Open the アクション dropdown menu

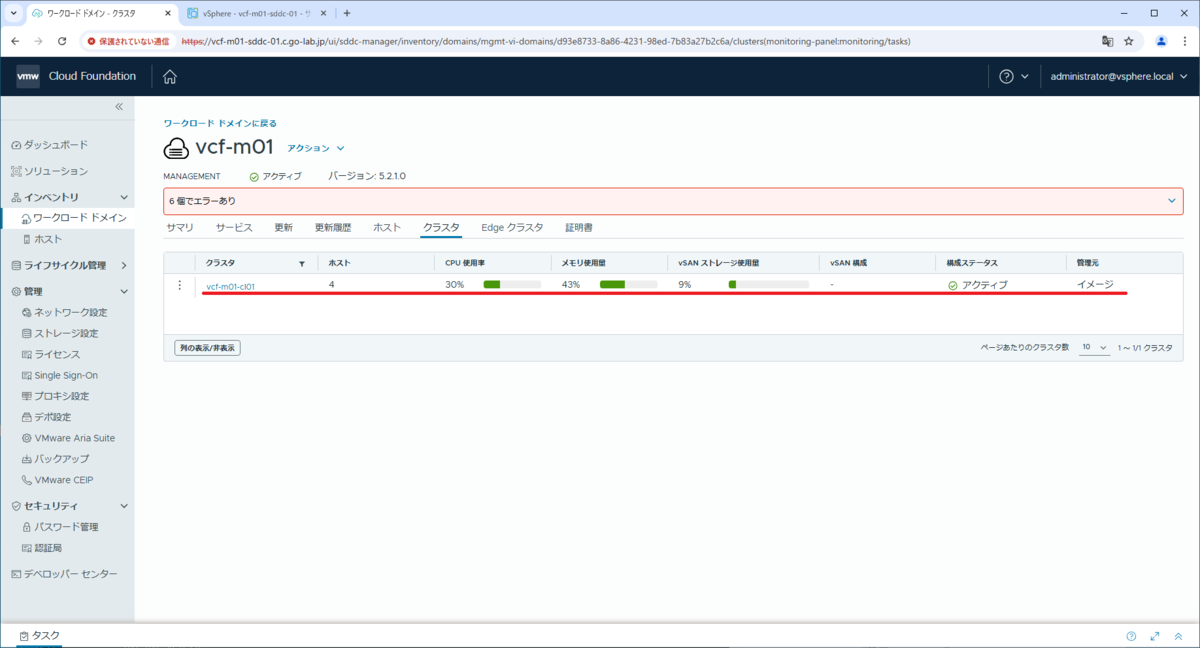316,148
